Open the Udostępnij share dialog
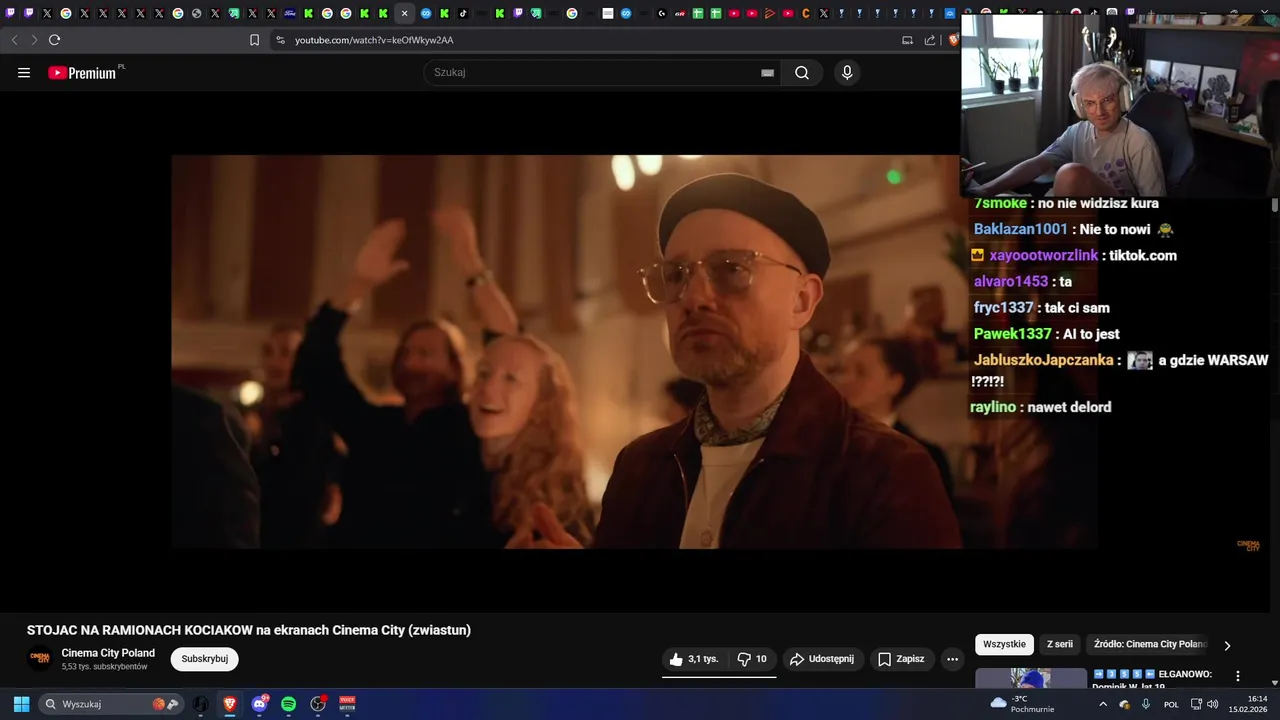The image size is (1280, 720). click(822, 659)
